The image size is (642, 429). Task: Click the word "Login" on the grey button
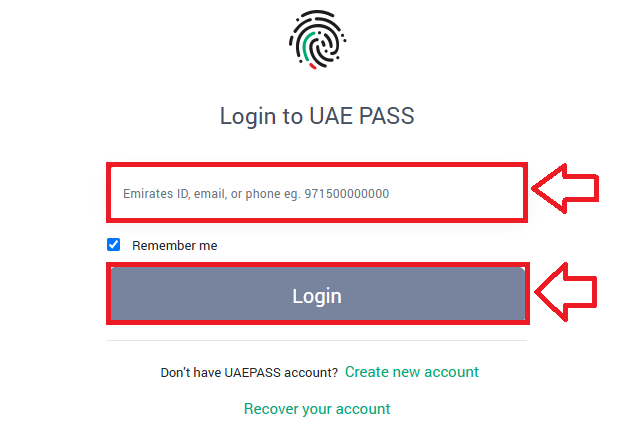click(317, 296)
